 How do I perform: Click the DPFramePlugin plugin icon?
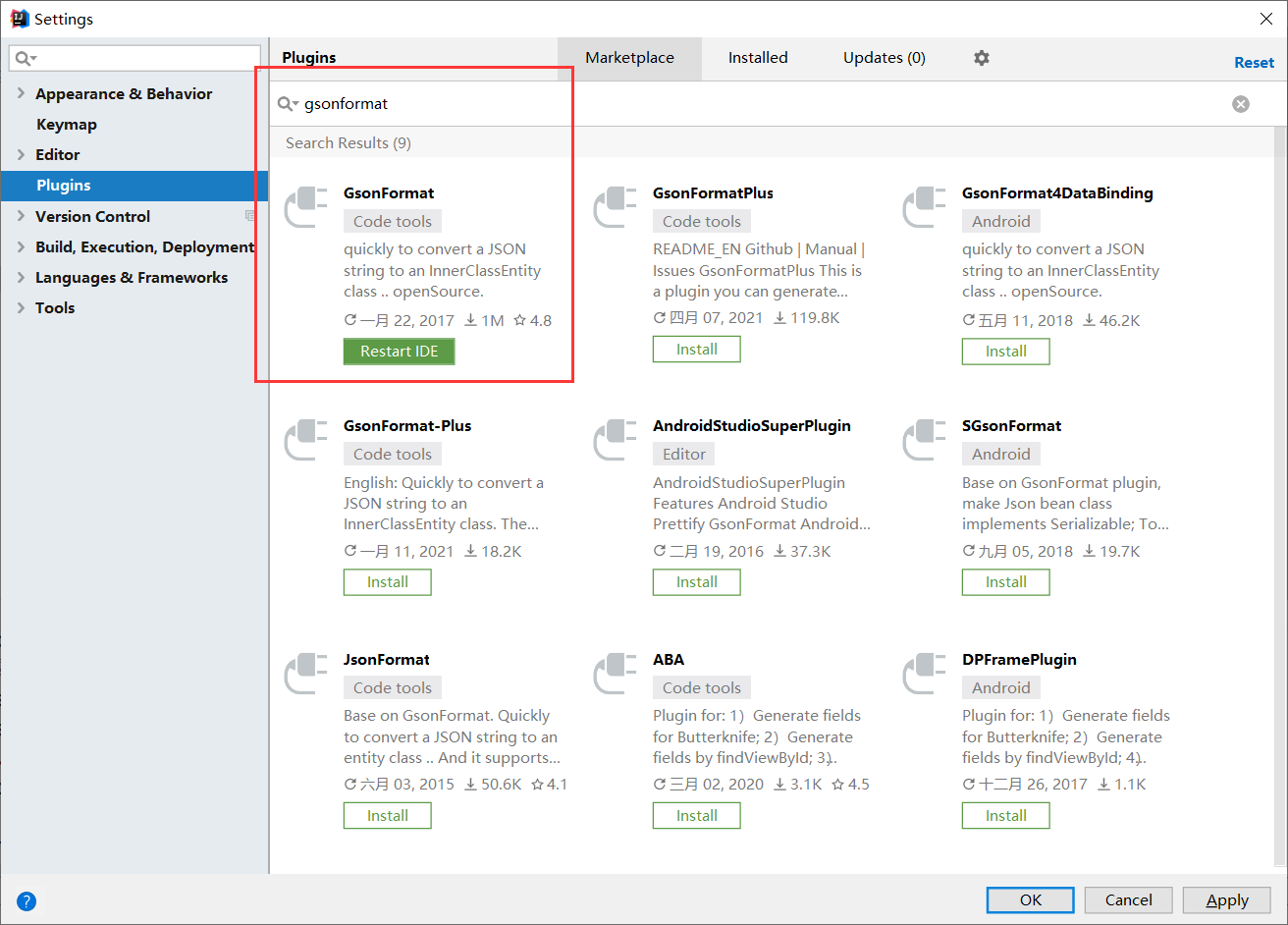pos(924,674)
